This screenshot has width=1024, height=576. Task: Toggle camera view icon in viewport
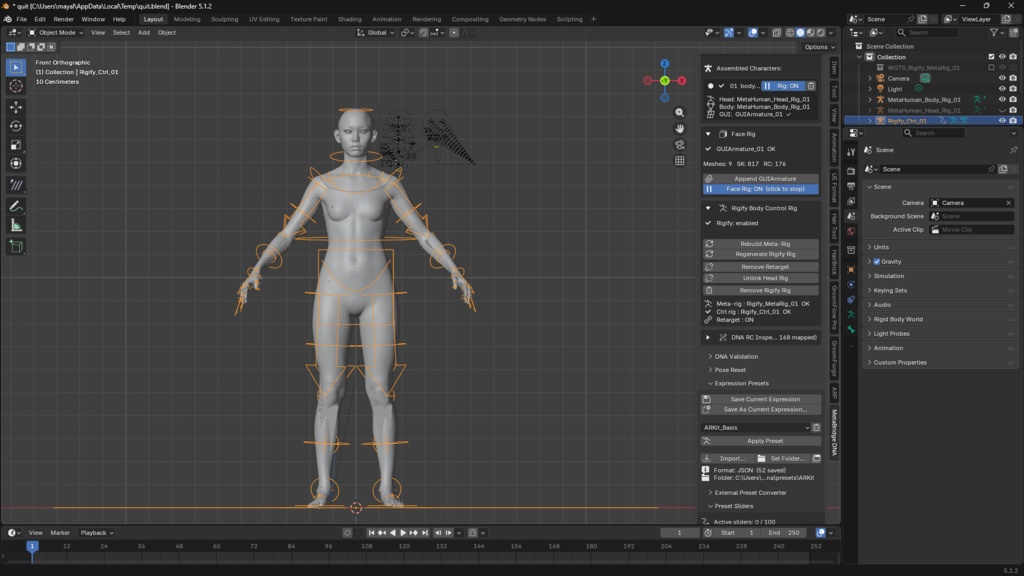point(679,144)
